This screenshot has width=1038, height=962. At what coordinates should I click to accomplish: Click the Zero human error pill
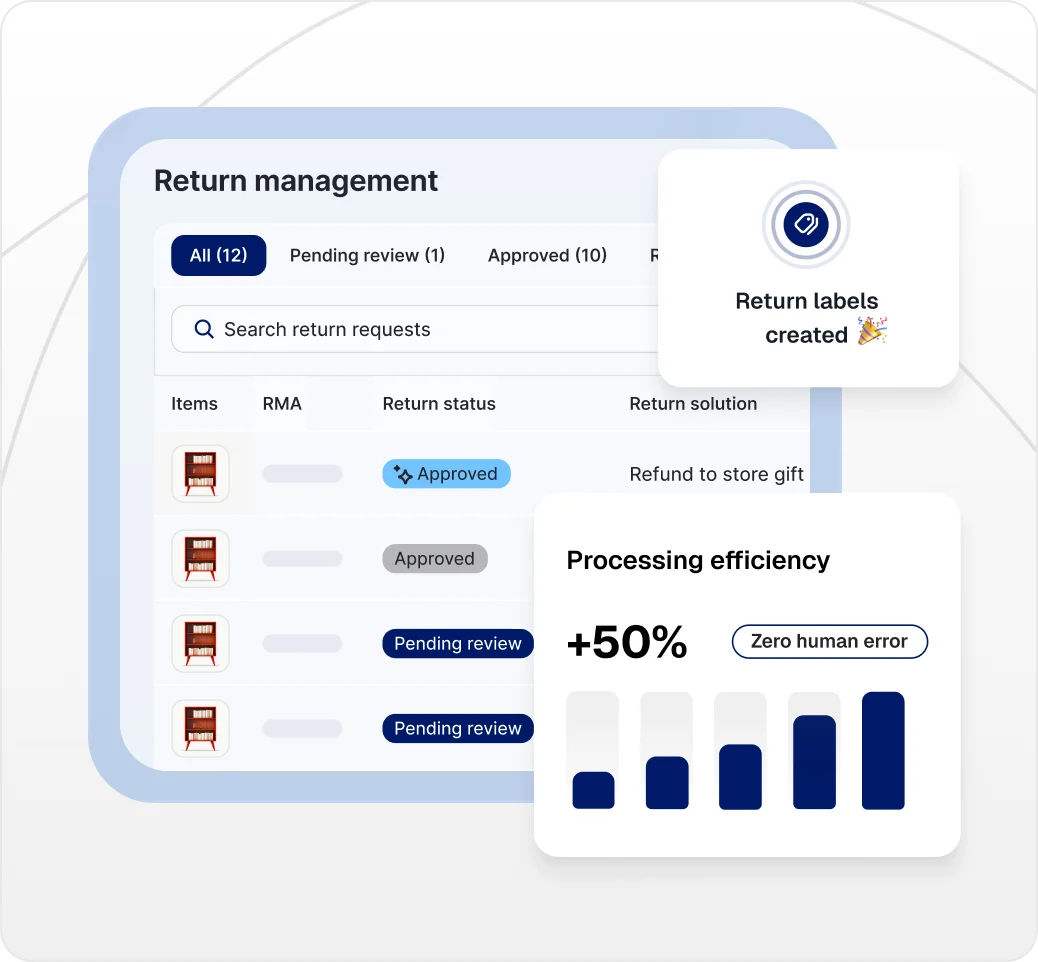(829, 641)
